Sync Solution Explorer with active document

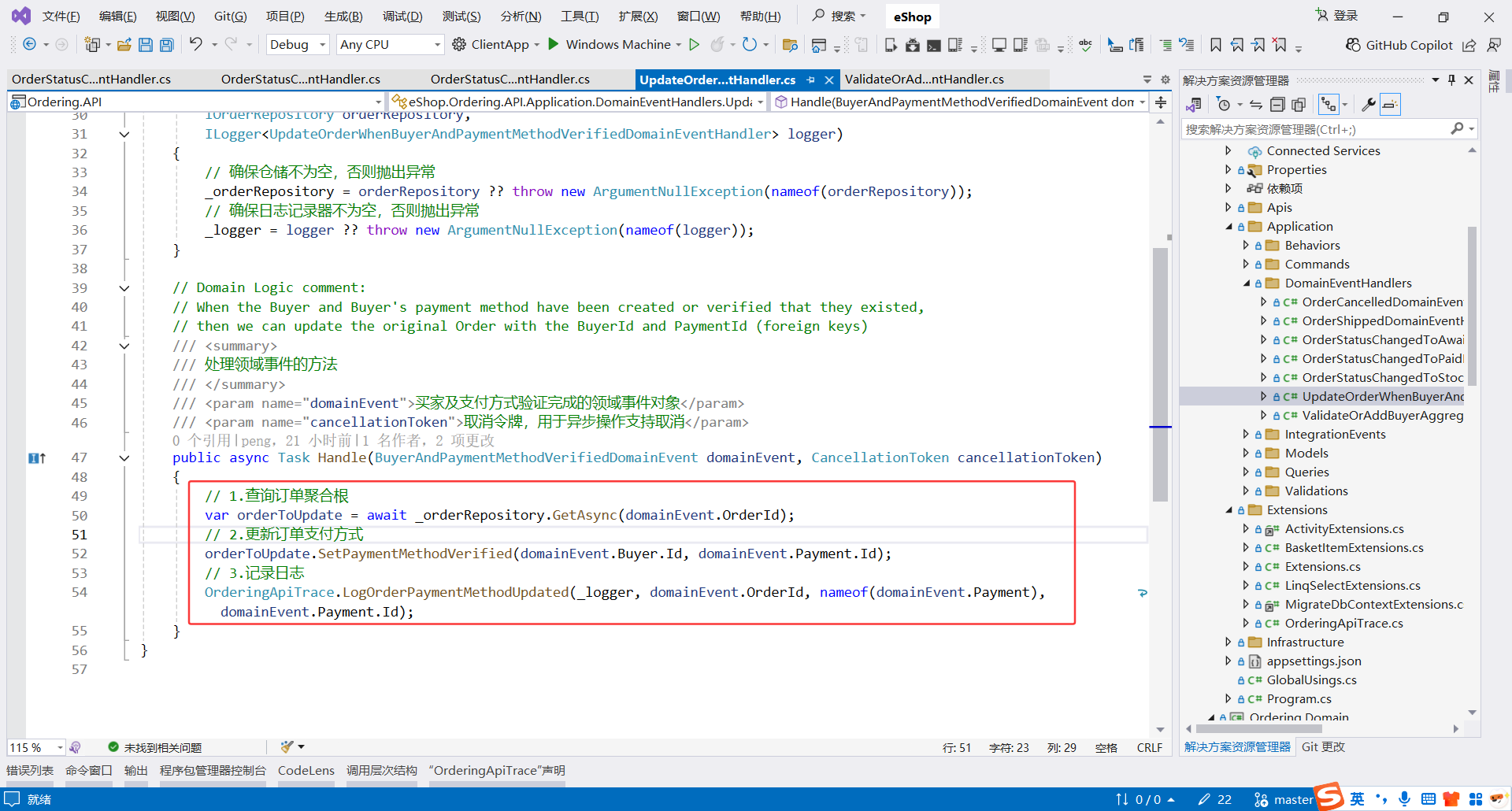1256,105
